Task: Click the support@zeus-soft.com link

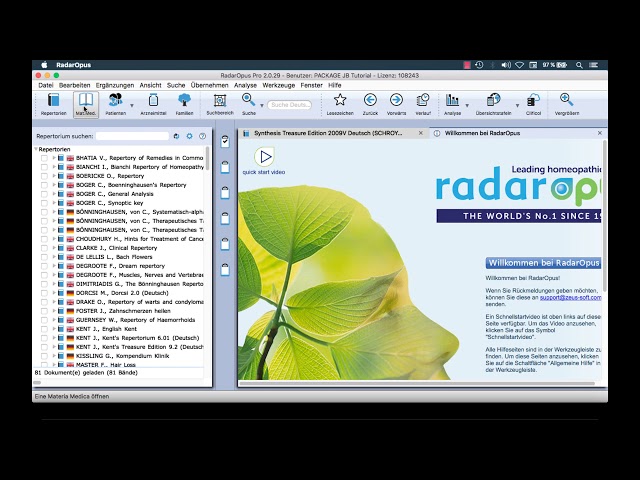Action: coord(570,298)
